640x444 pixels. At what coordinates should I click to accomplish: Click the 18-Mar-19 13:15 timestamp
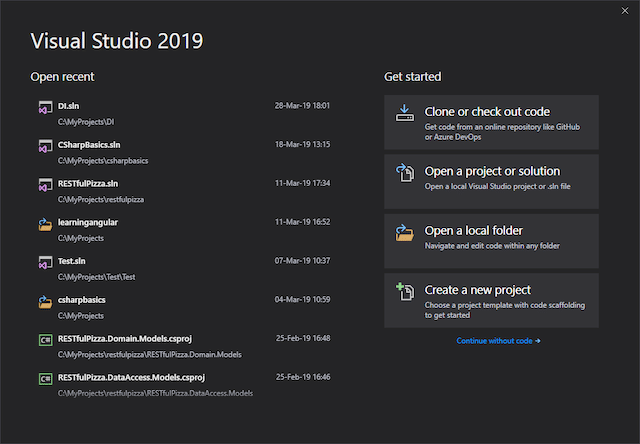pyautogui.click(x=302, y=144)
